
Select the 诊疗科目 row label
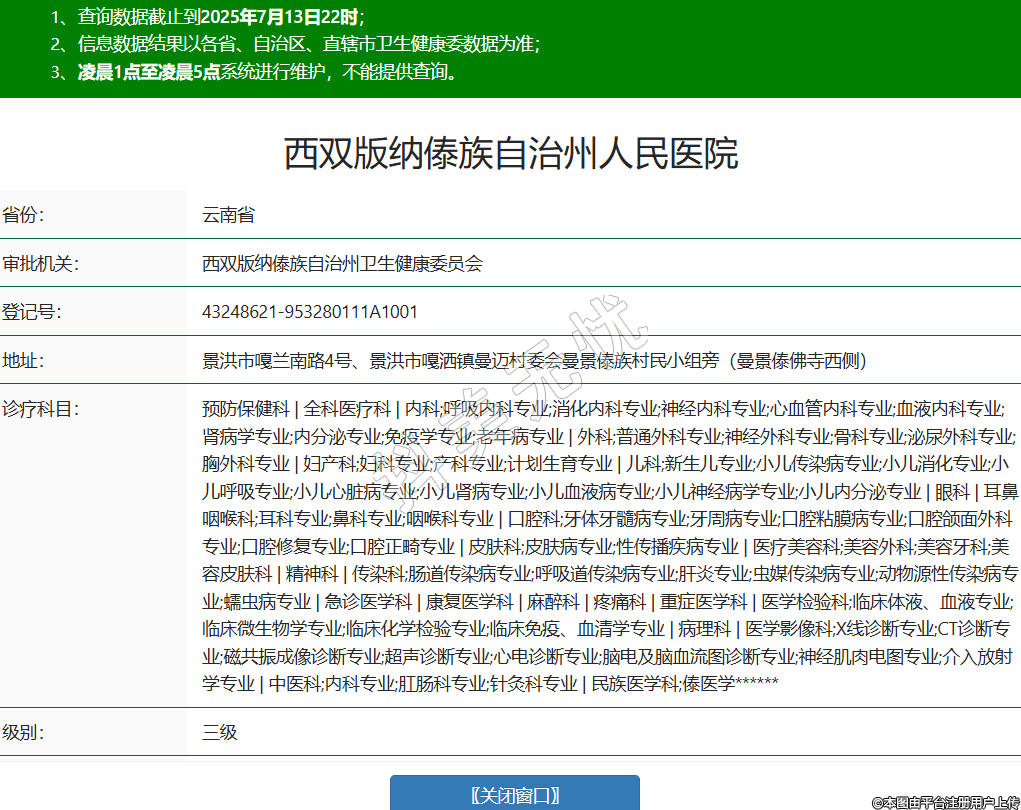pos(40,409)
